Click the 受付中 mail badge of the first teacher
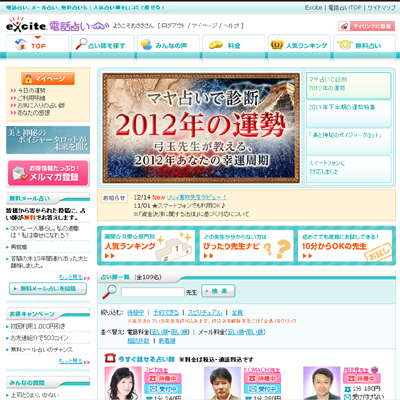This screenshot has height=400, width=400. pos(163,389)
